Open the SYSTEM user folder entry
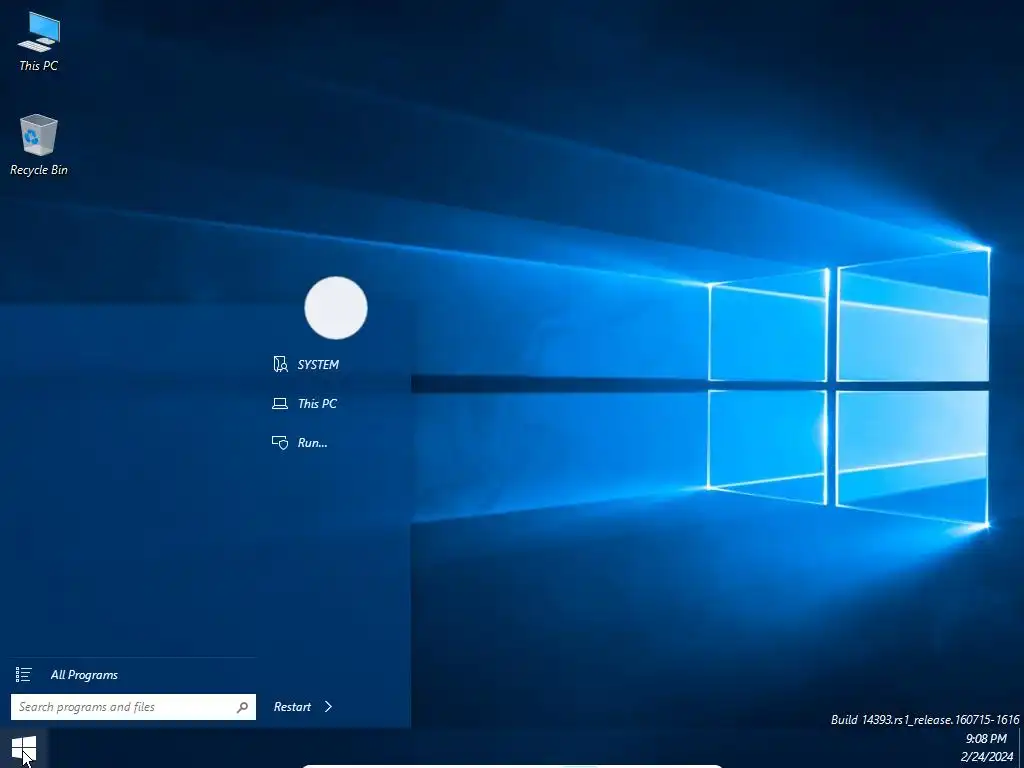 point(306,364)
